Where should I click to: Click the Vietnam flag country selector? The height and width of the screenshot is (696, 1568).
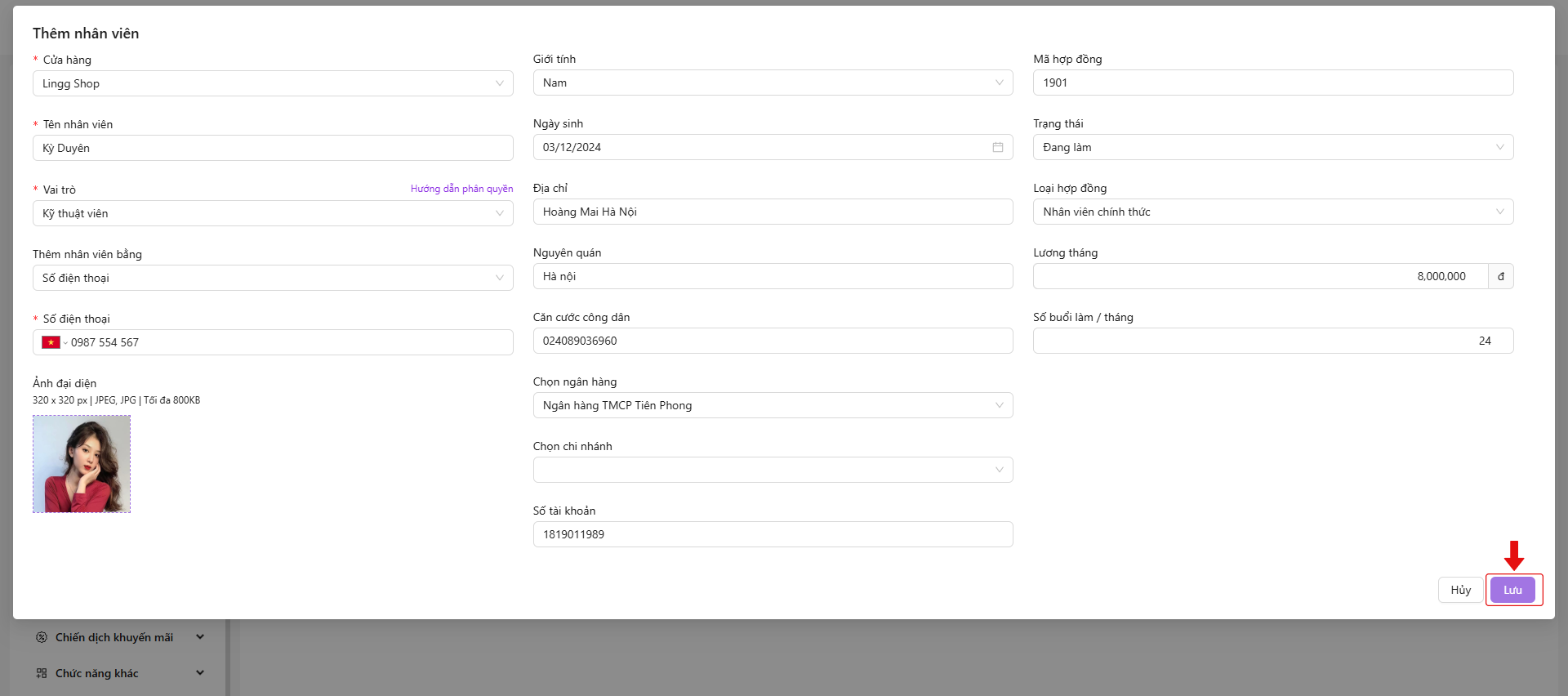click(x=54, y=342)
